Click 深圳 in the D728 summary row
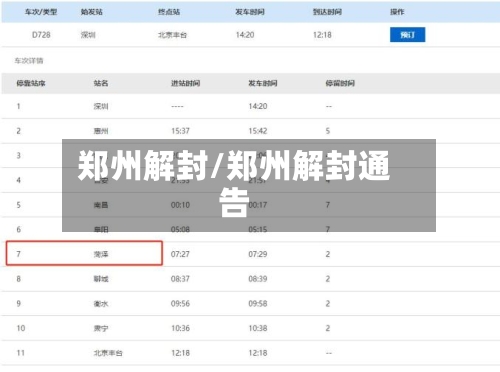Screen dimensions: 500x372 pyautogui.click(x=88, y=35)
